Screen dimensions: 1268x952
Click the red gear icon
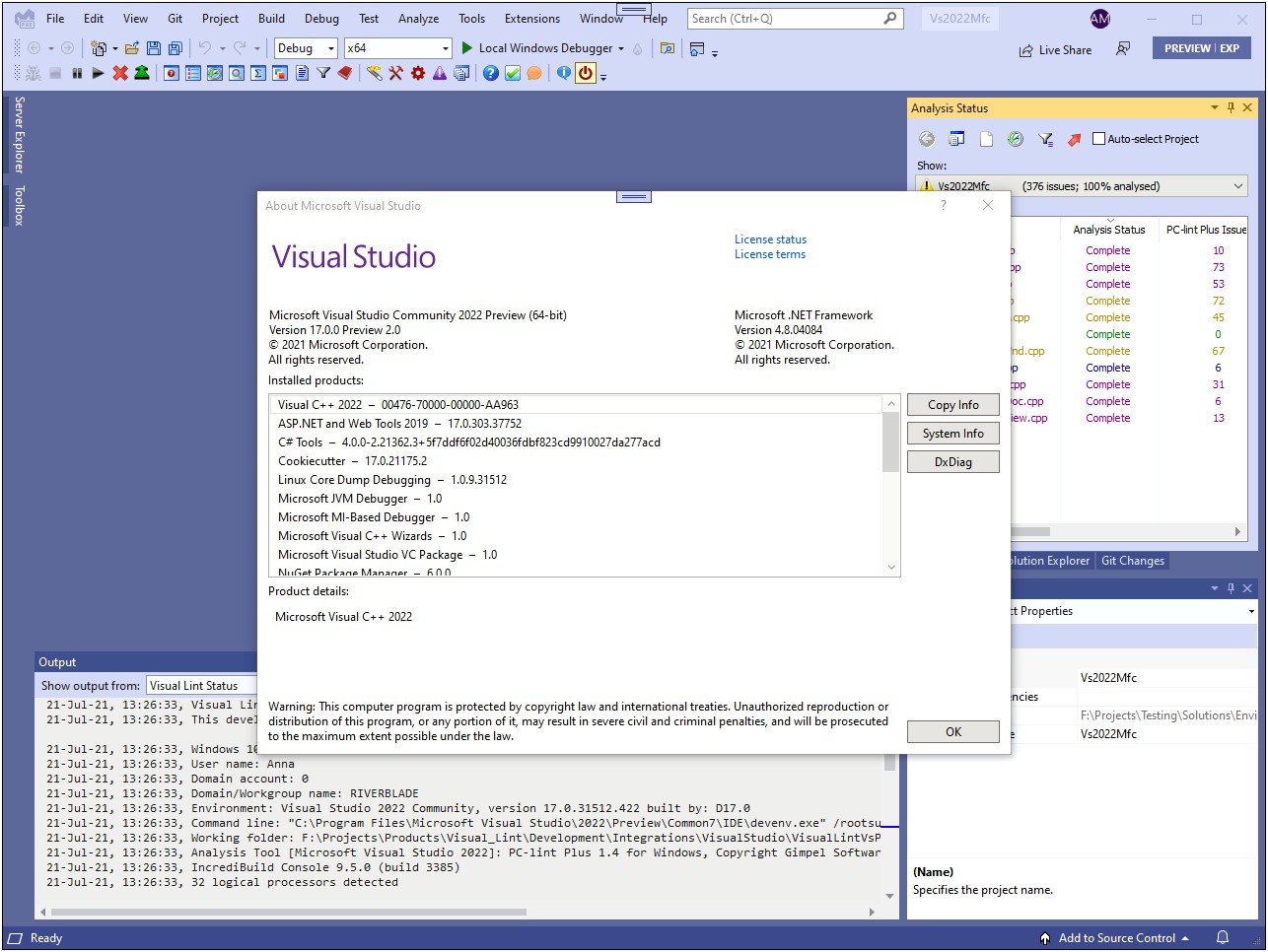click(418, 73)
